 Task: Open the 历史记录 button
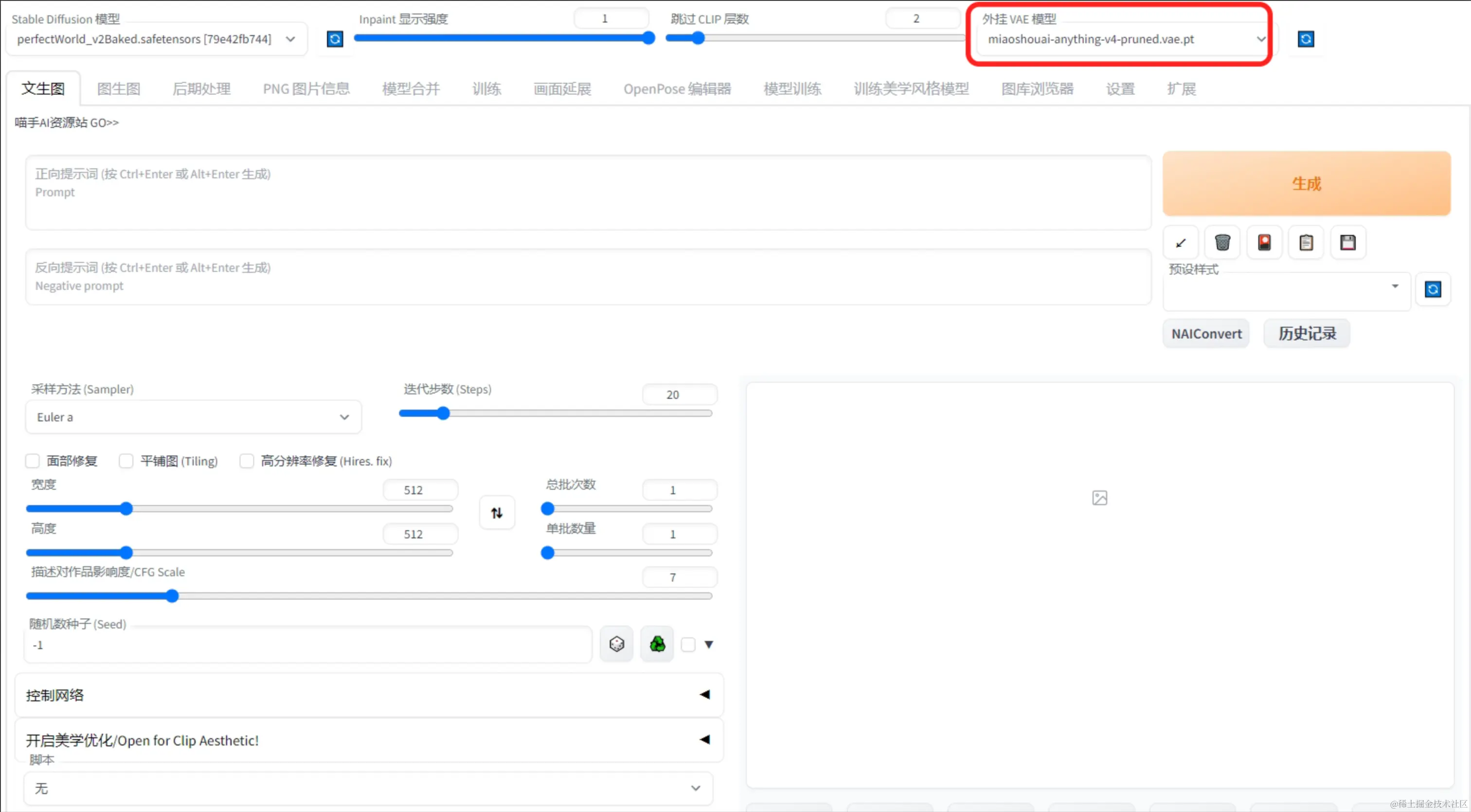click(x=1307, y=334)
